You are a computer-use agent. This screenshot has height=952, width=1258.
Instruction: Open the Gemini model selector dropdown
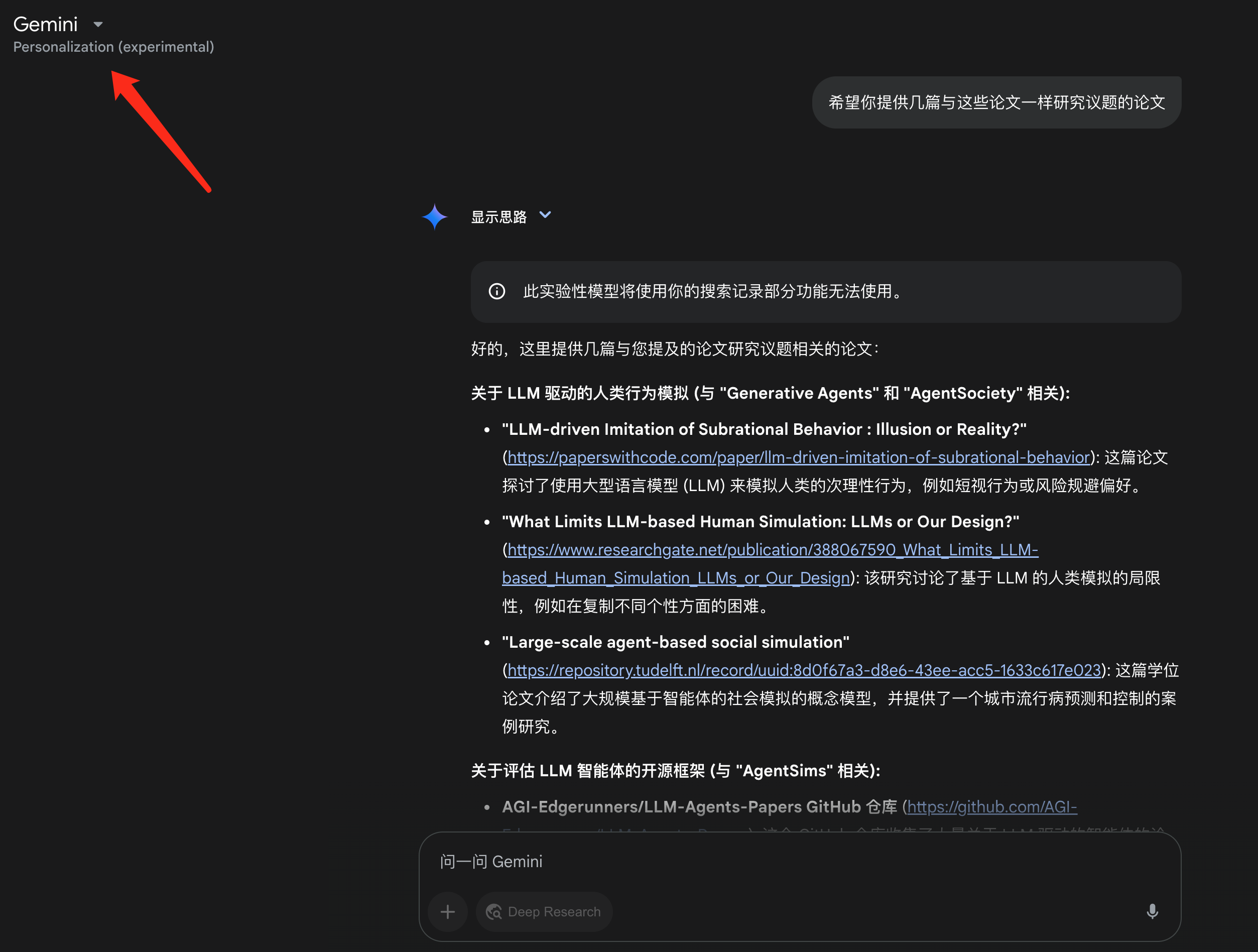coord(58,25)
